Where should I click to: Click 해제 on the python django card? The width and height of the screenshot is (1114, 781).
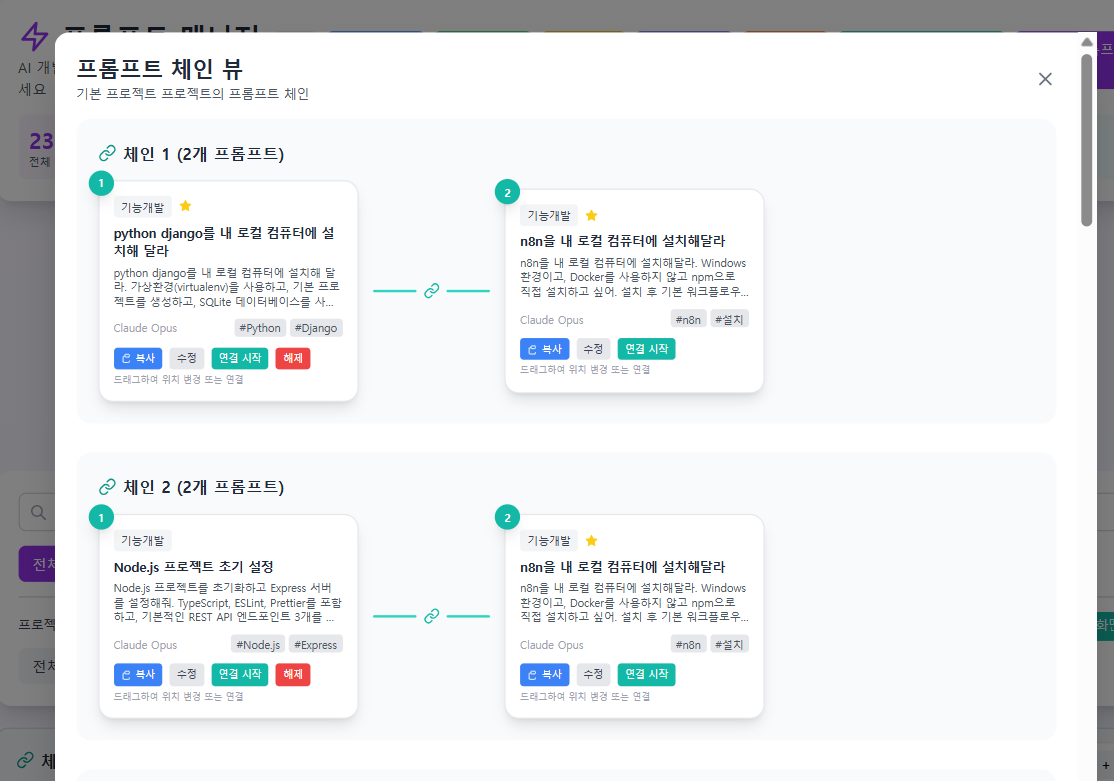[x=293, y=358]
